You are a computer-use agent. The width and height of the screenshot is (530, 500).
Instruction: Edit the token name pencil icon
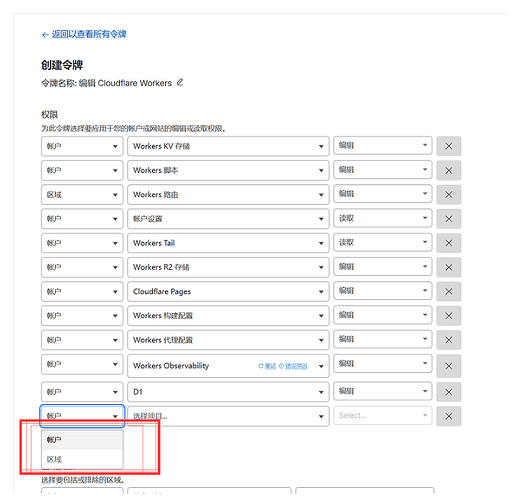pyautogui.click(x=180, y=82)
